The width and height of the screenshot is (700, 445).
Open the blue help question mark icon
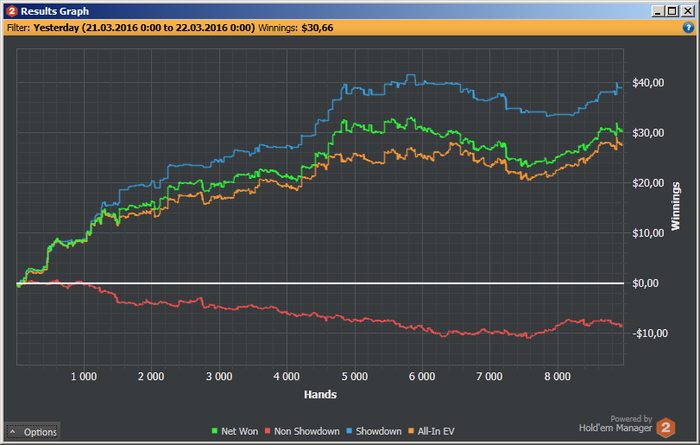[688, 28]
